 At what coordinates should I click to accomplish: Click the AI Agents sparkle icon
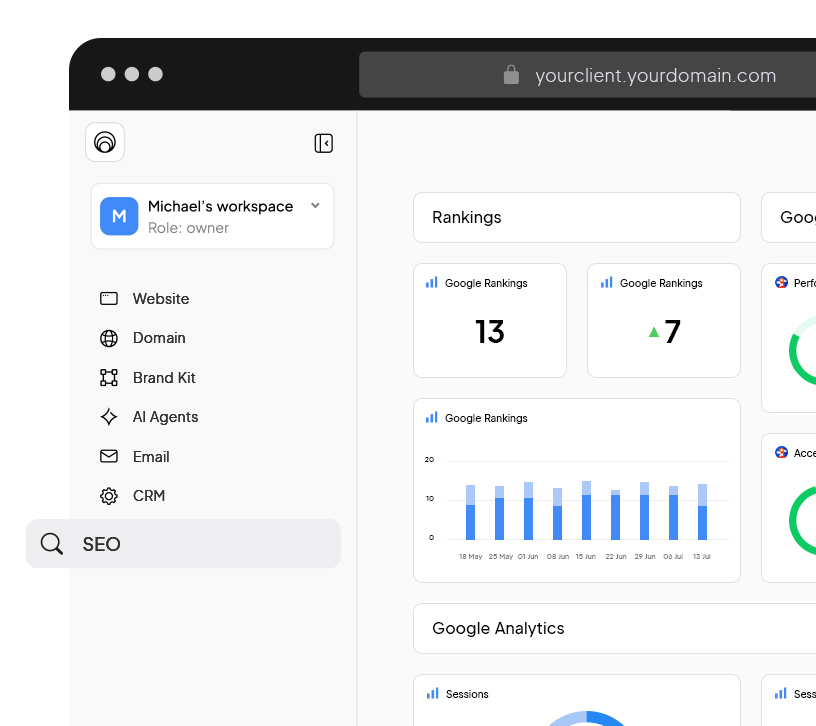pyautogui.click(x=109, y=417)
